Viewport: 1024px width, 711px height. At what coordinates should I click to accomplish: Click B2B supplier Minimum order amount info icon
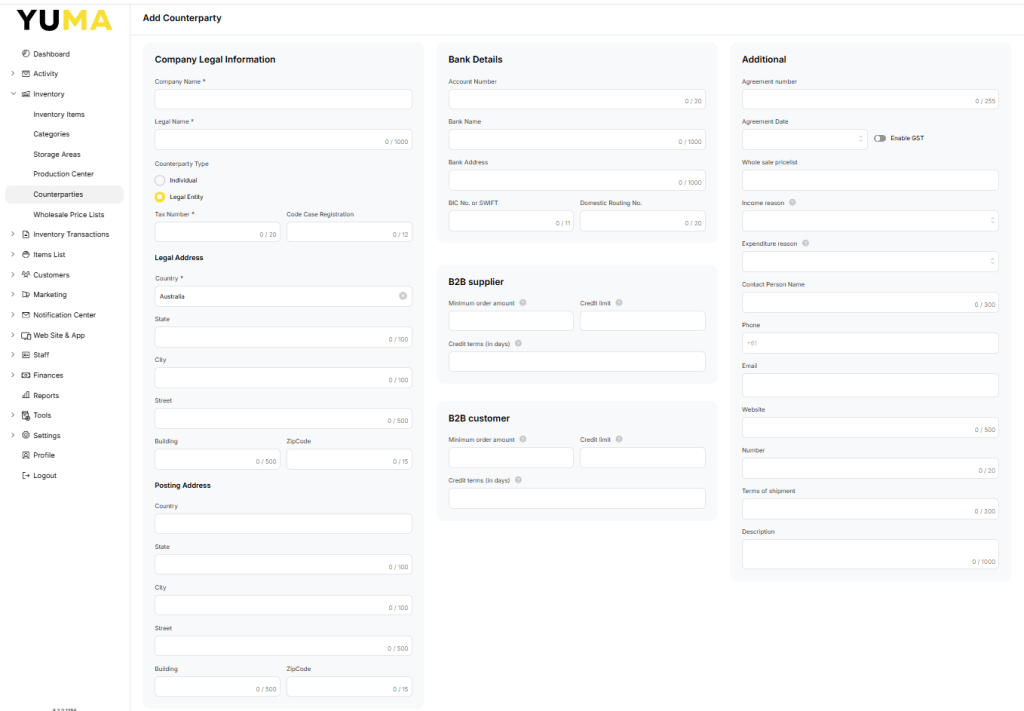coord(522,302)
